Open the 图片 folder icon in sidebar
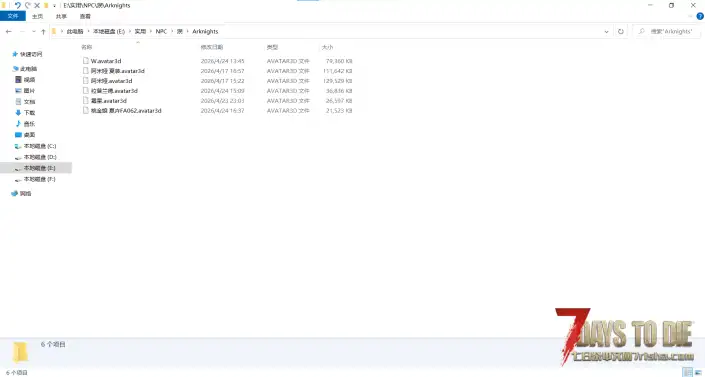Viewport: 705px width, 377px height. (x=18, y=91)
